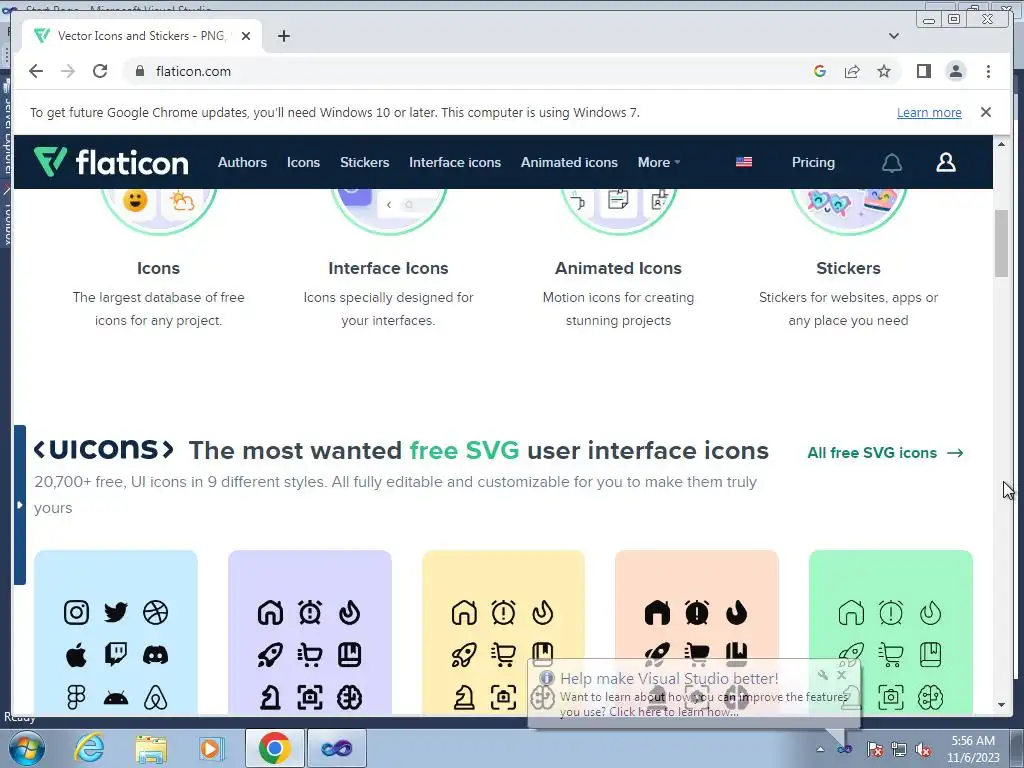Viewport: 1024px width, 768px height.
Task: Open Windows Media Player on taskbar
Action: 212,748
